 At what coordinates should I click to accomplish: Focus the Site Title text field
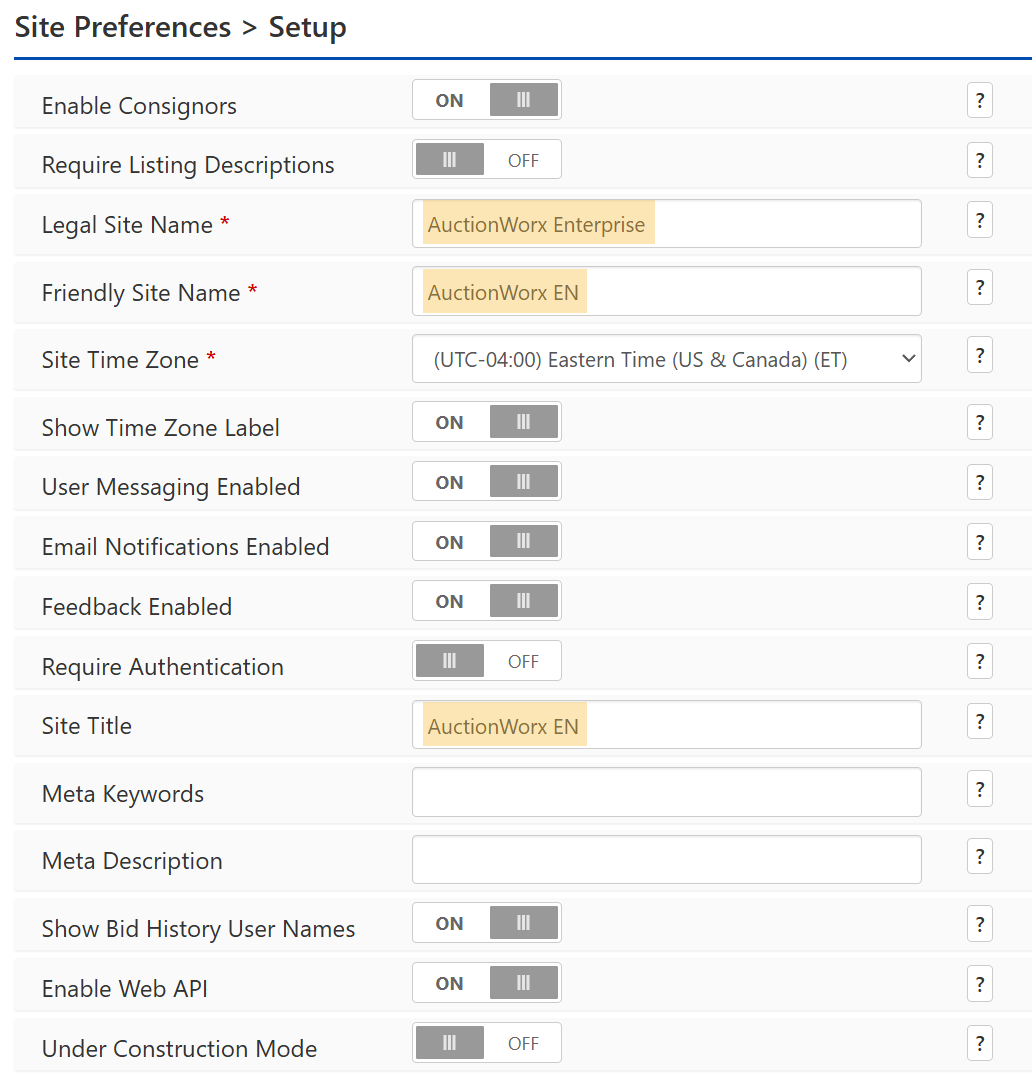[x=666, y=725]
